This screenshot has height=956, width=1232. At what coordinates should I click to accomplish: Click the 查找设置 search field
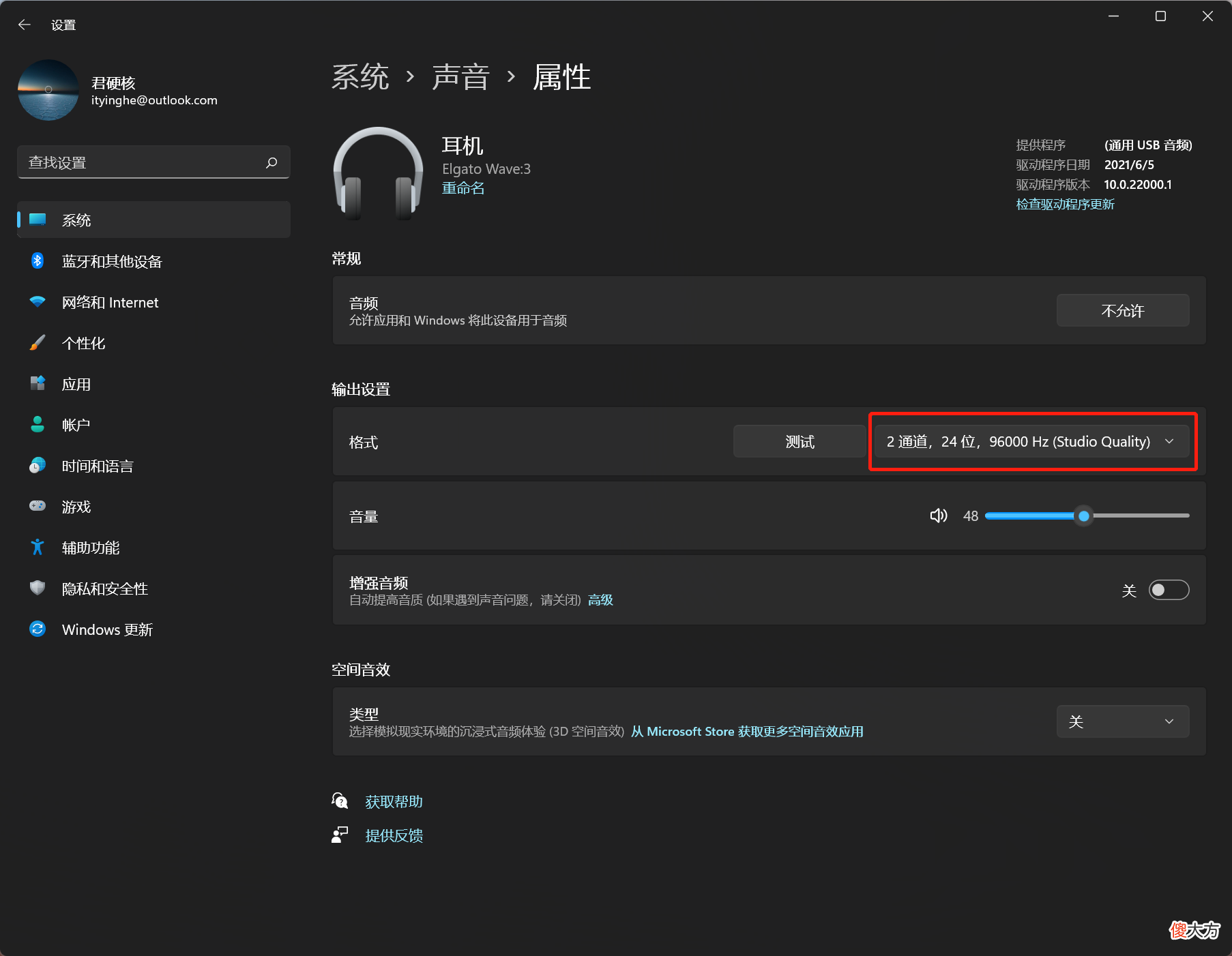pyautogui.click(x=154, y=162)
